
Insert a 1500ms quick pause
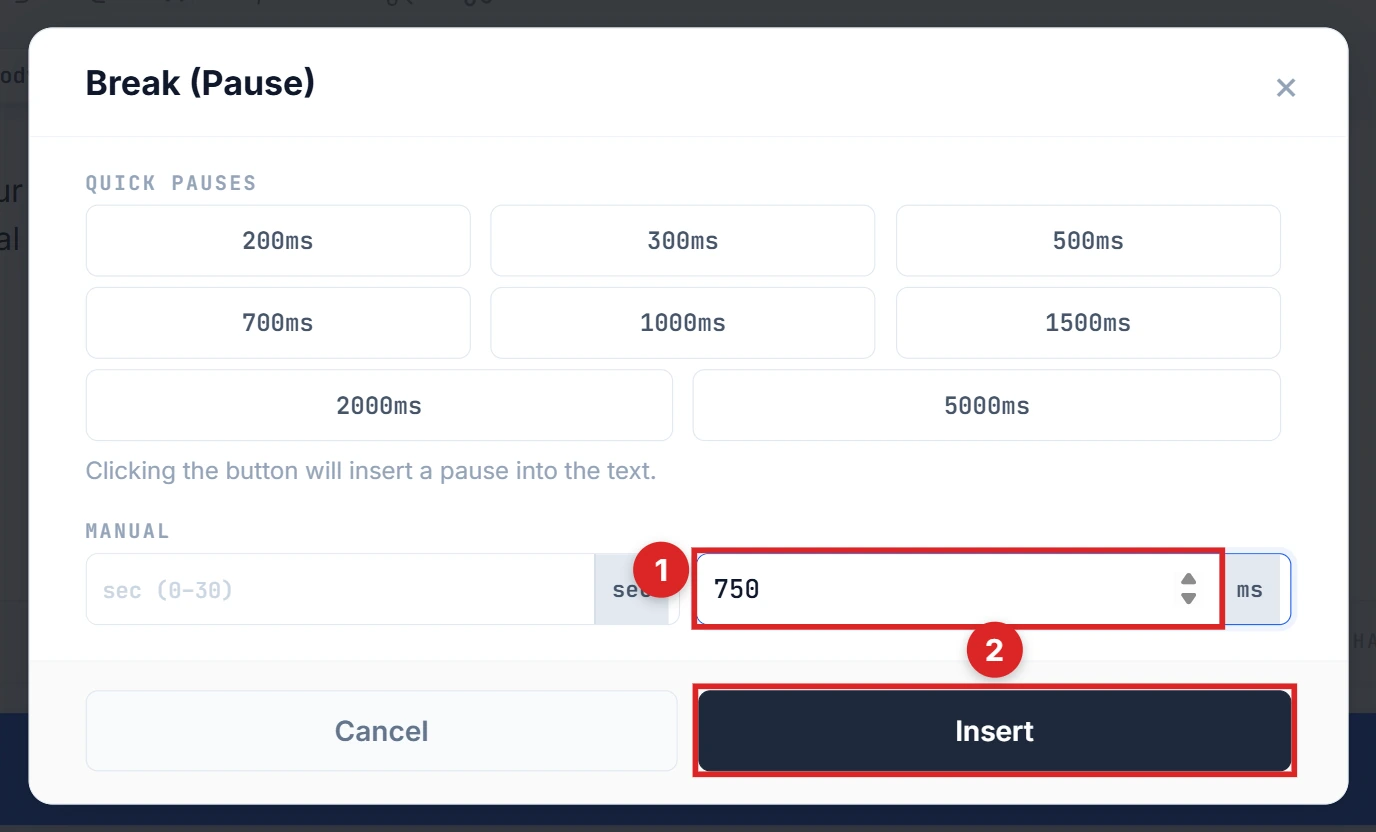[x=1088, y=322]
